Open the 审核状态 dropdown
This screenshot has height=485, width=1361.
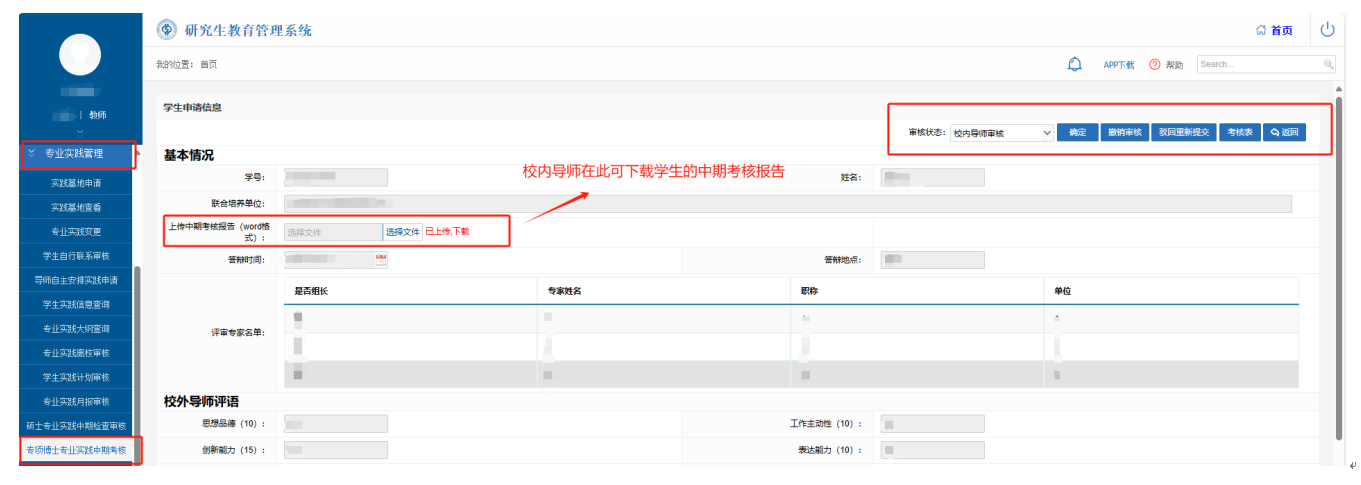[x=1002, y=132]
